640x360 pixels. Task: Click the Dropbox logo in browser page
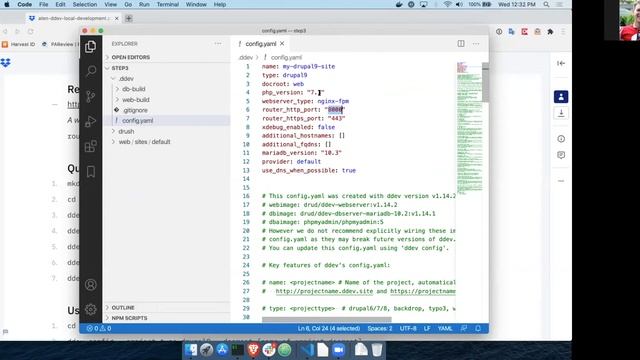click(x=5, y=63)
